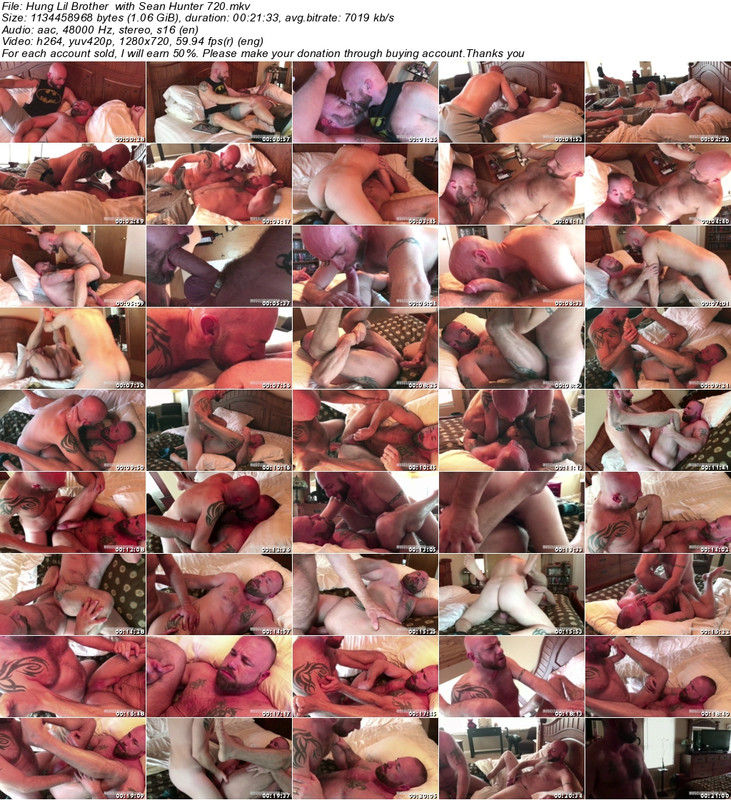Select the frame with timestamp 00:14:02
The height and width of the screenshot is (800, 731).
pos(657,512)
